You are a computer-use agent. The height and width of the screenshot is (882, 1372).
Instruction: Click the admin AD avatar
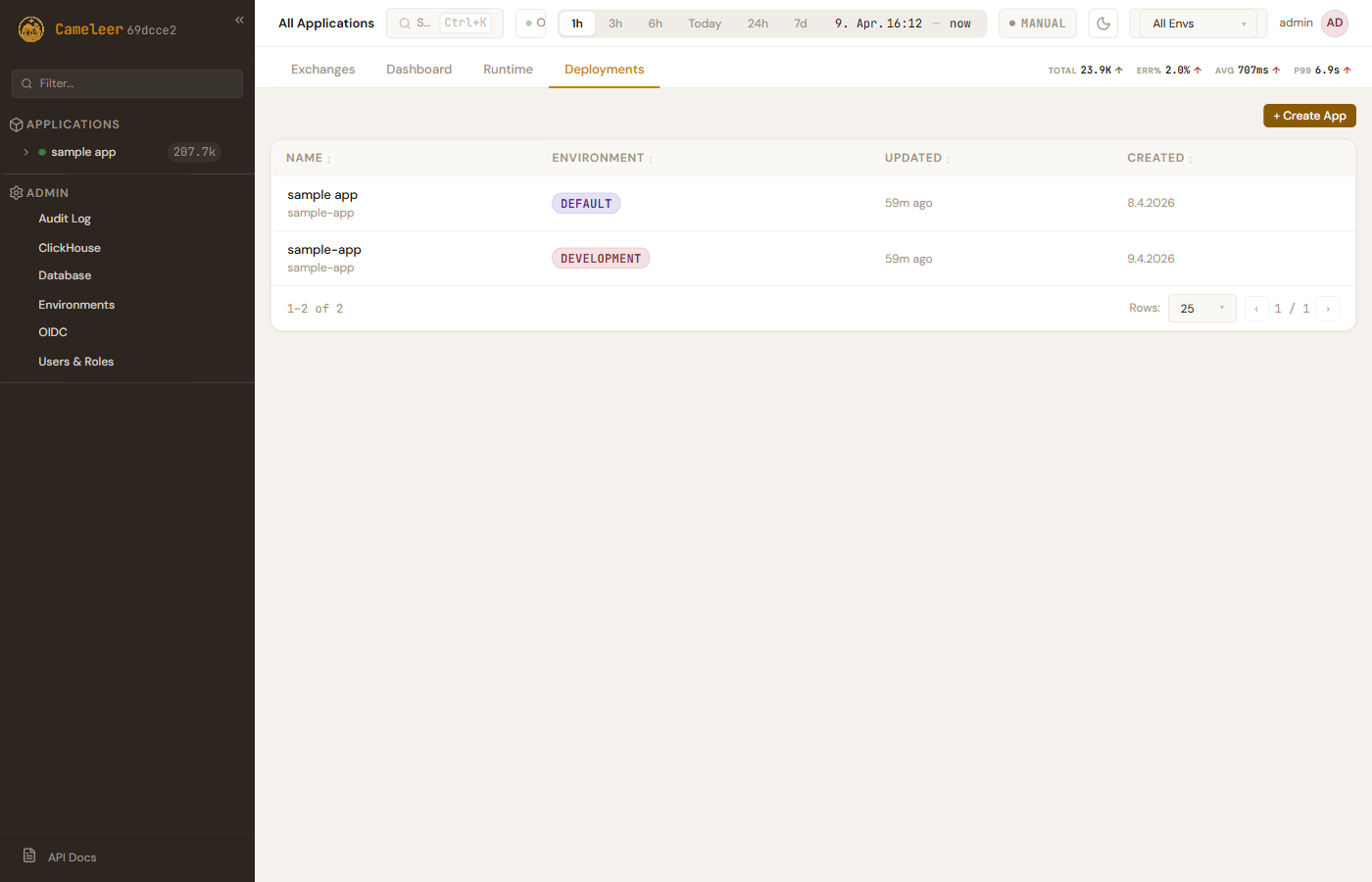(1334, 24)
